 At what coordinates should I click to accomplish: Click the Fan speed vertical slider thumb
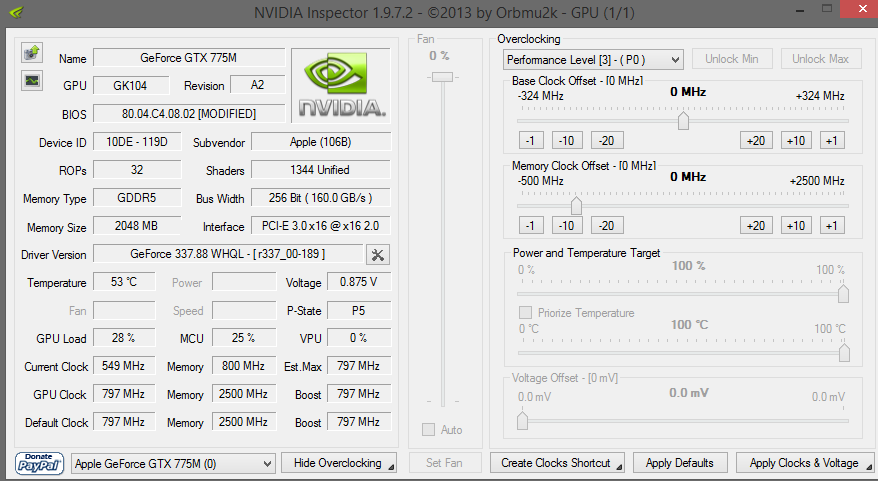click(x=442, y=77)
